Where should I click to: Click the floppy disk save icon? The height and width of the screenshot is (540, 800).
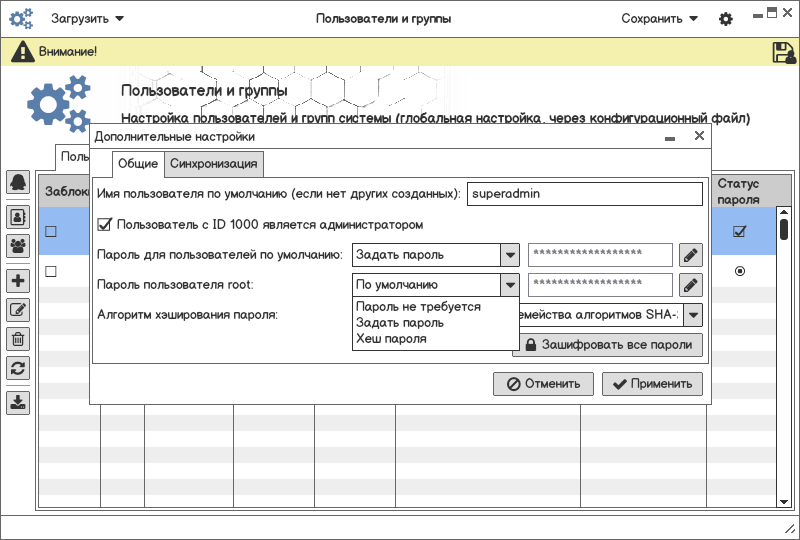(x=783, y=52)
